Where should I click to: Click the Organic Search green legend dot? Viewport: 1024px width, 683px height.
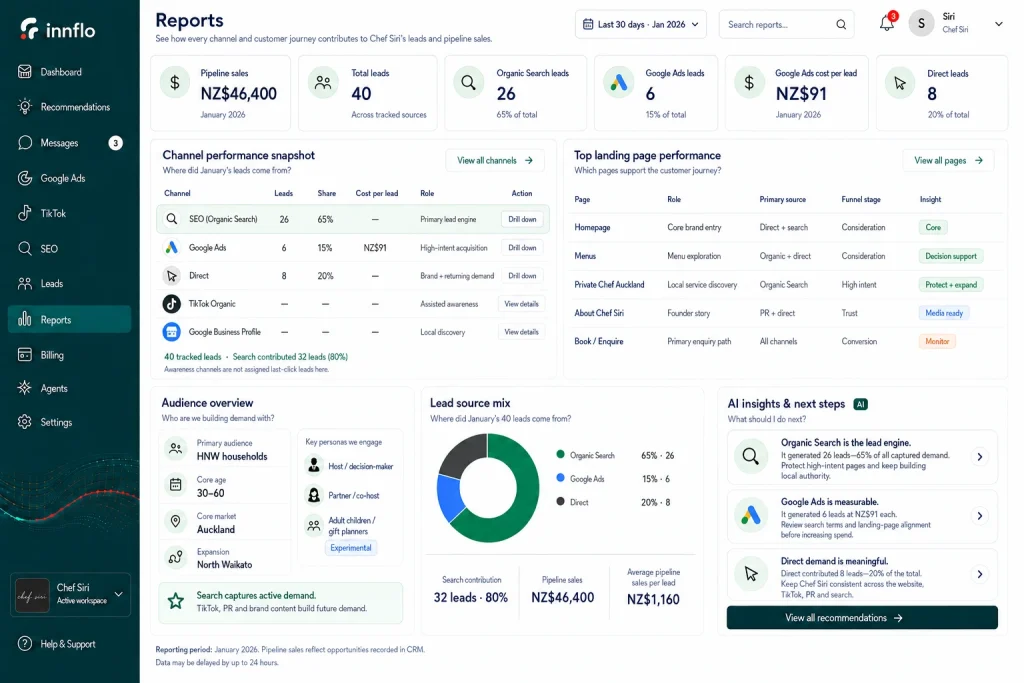(x=560, y=454)
